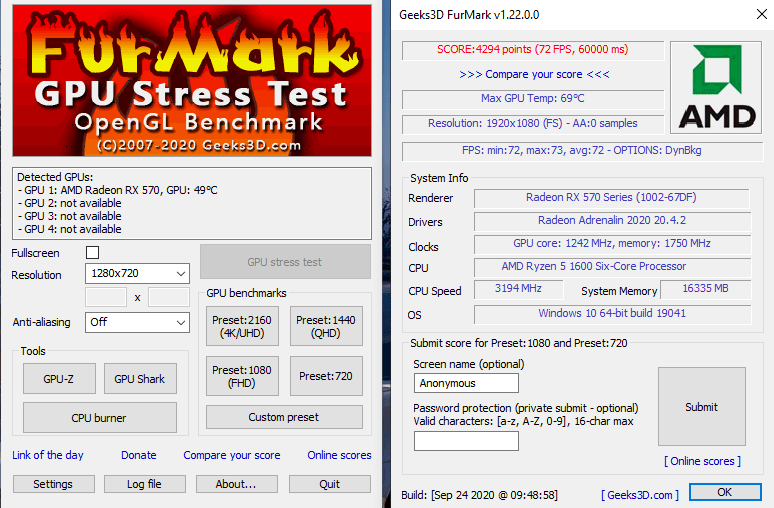
Task: Open the Log file button
Action: click(145, 484)
